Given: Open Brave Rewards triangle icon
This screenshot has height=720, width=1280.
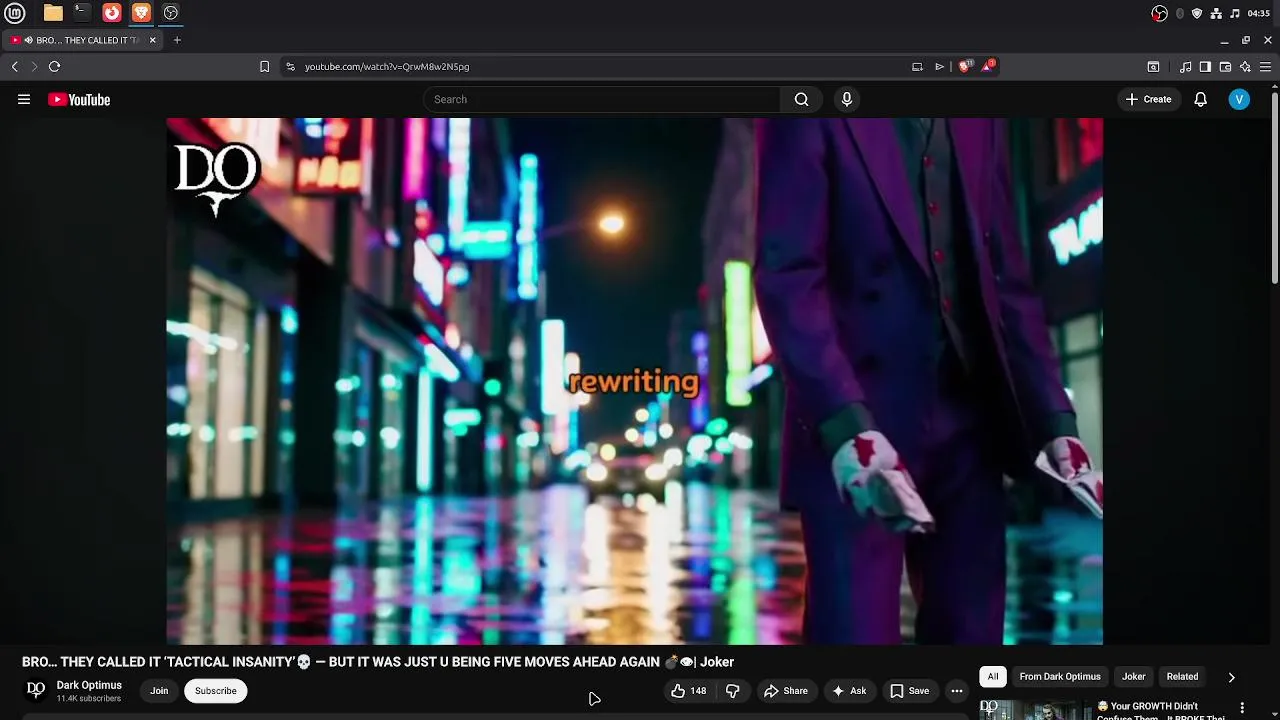Looking at the screenshot, I should click(989, 66).
